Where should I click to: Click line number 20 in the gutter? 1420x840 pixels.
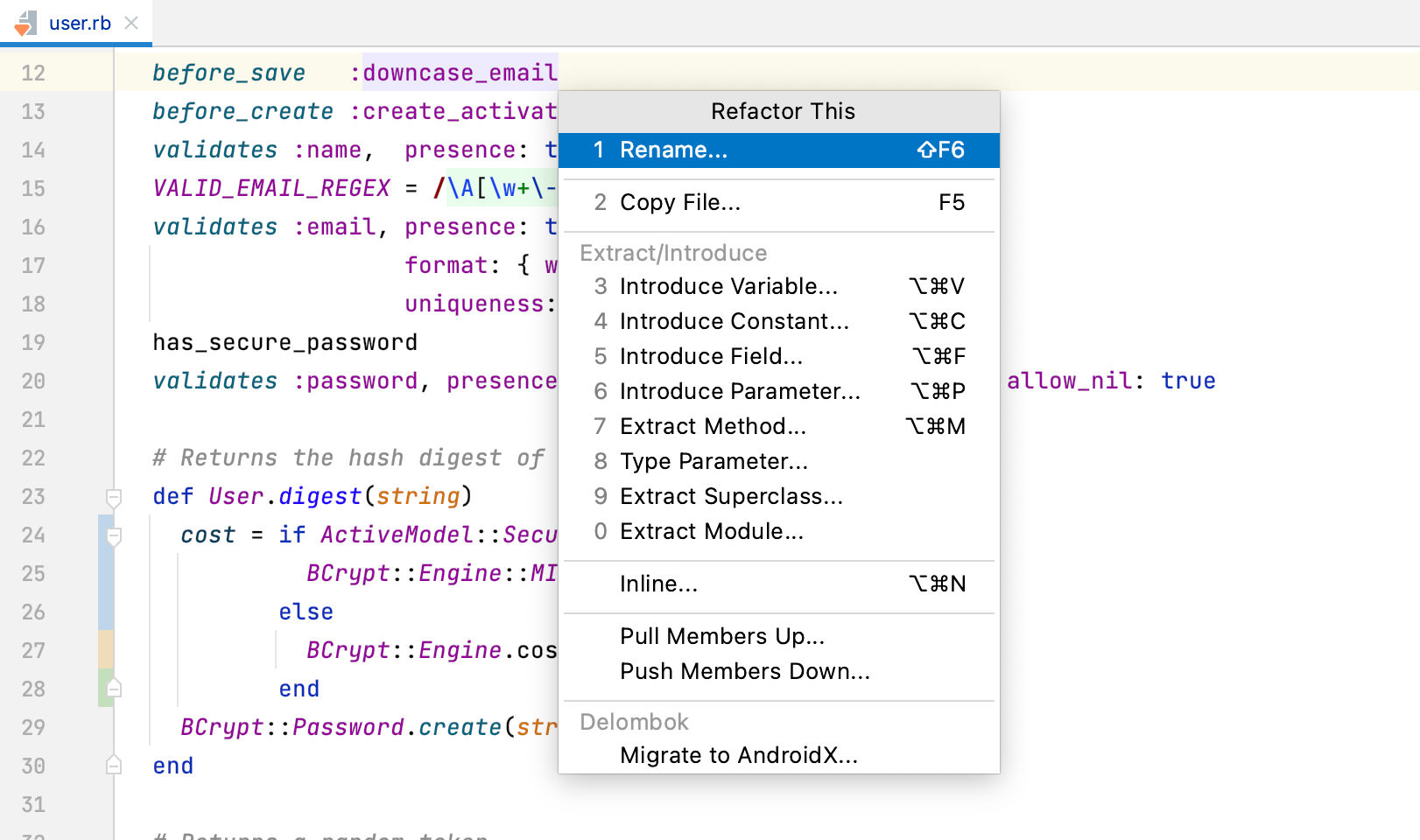coord(33,381)
